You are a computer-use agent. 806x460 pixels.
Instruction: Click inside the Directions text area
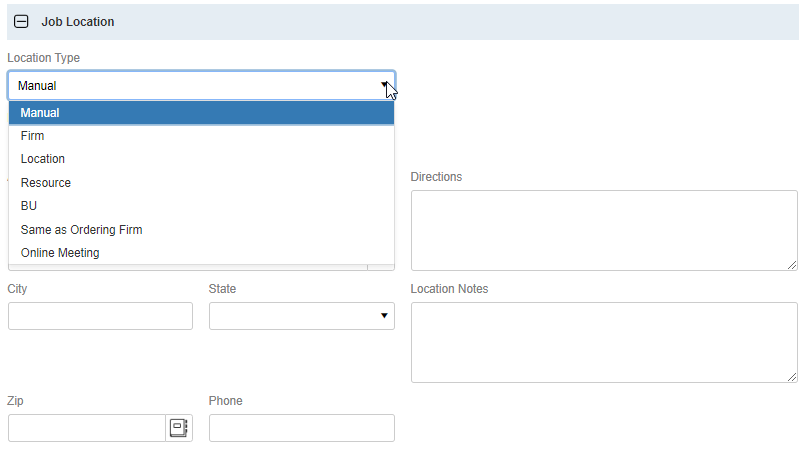tap(603, 230)
